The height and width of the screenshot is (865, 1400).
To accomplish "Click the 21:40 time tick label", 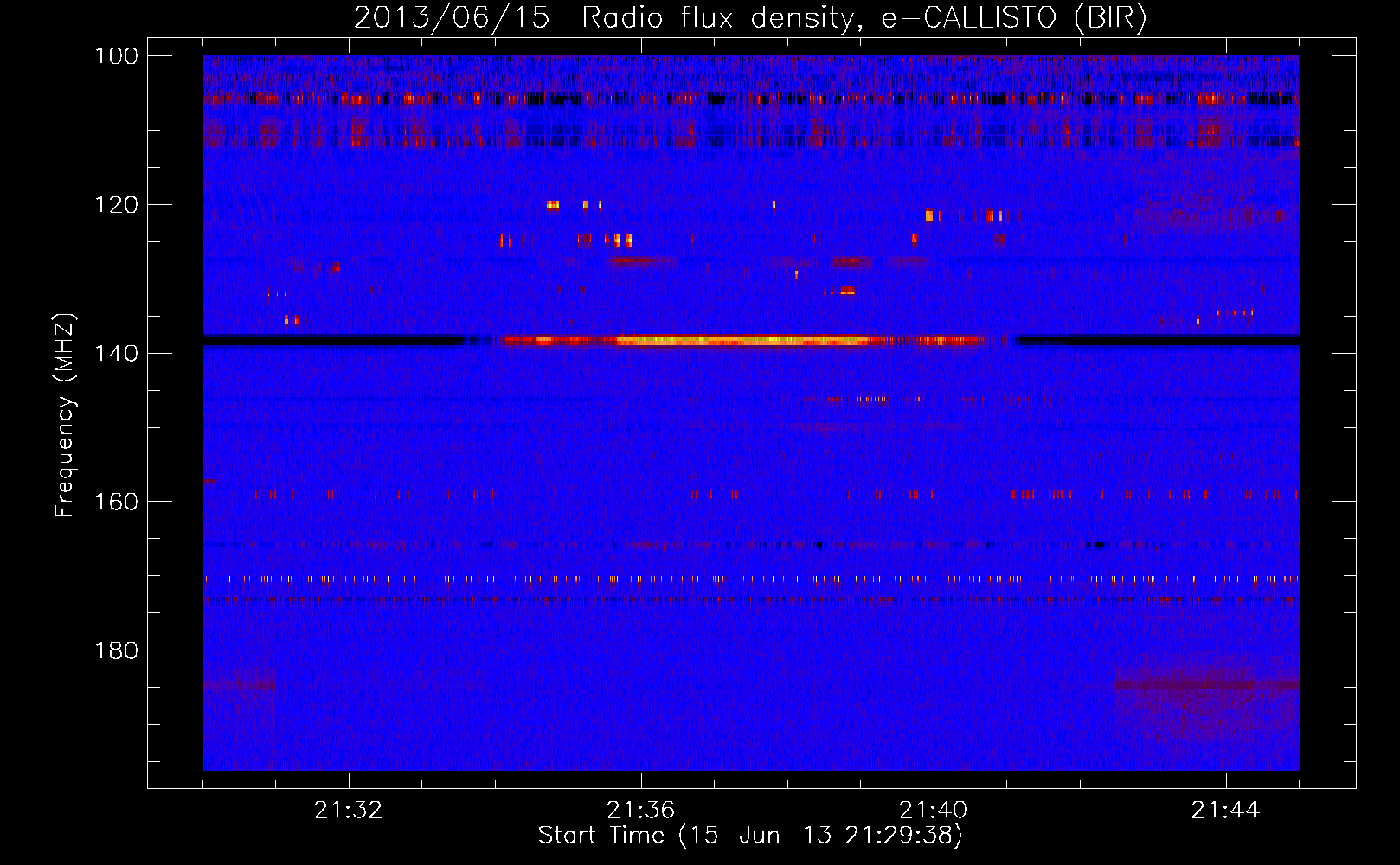I will click(x=934, y=810).
